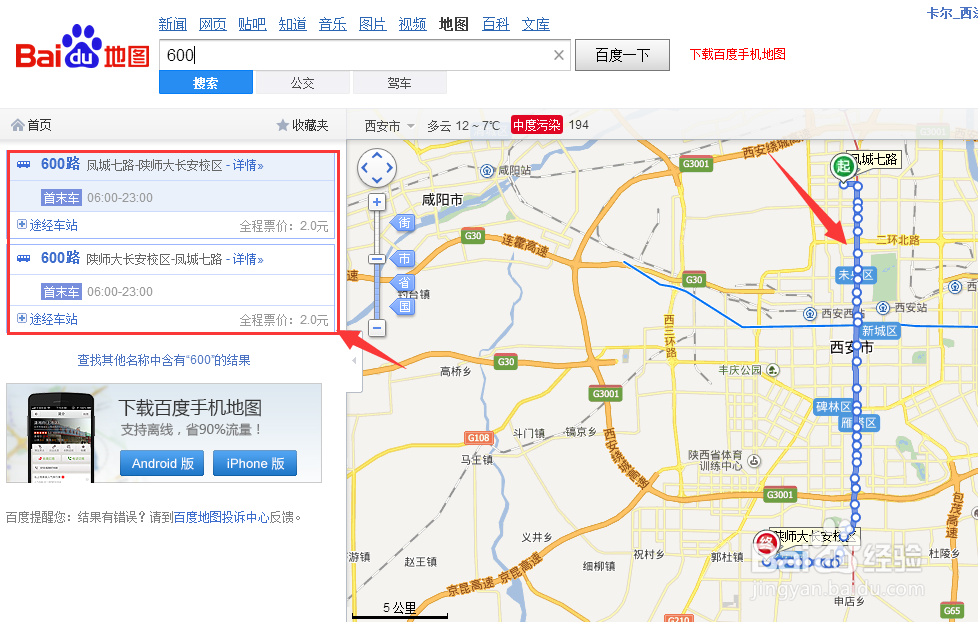
Task: Open the 百度地图投诉中心 link
Action: (221, 517)
